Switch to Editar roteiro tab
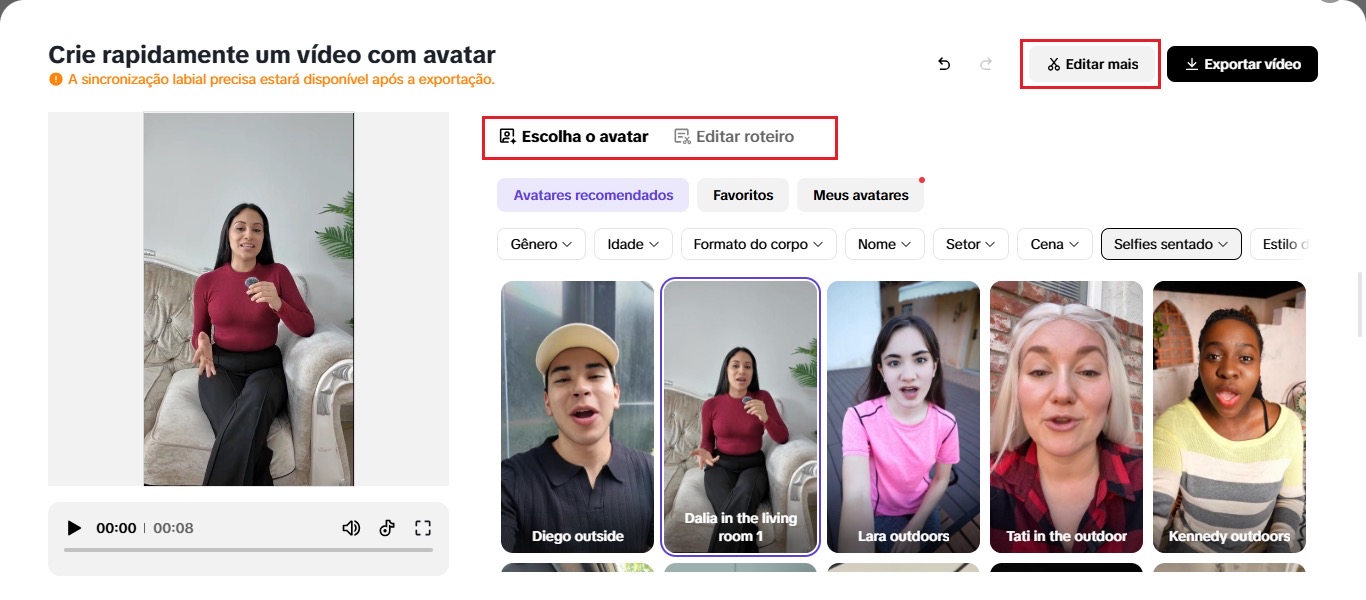Screen dimensions: 1366x600 point(734,136)
